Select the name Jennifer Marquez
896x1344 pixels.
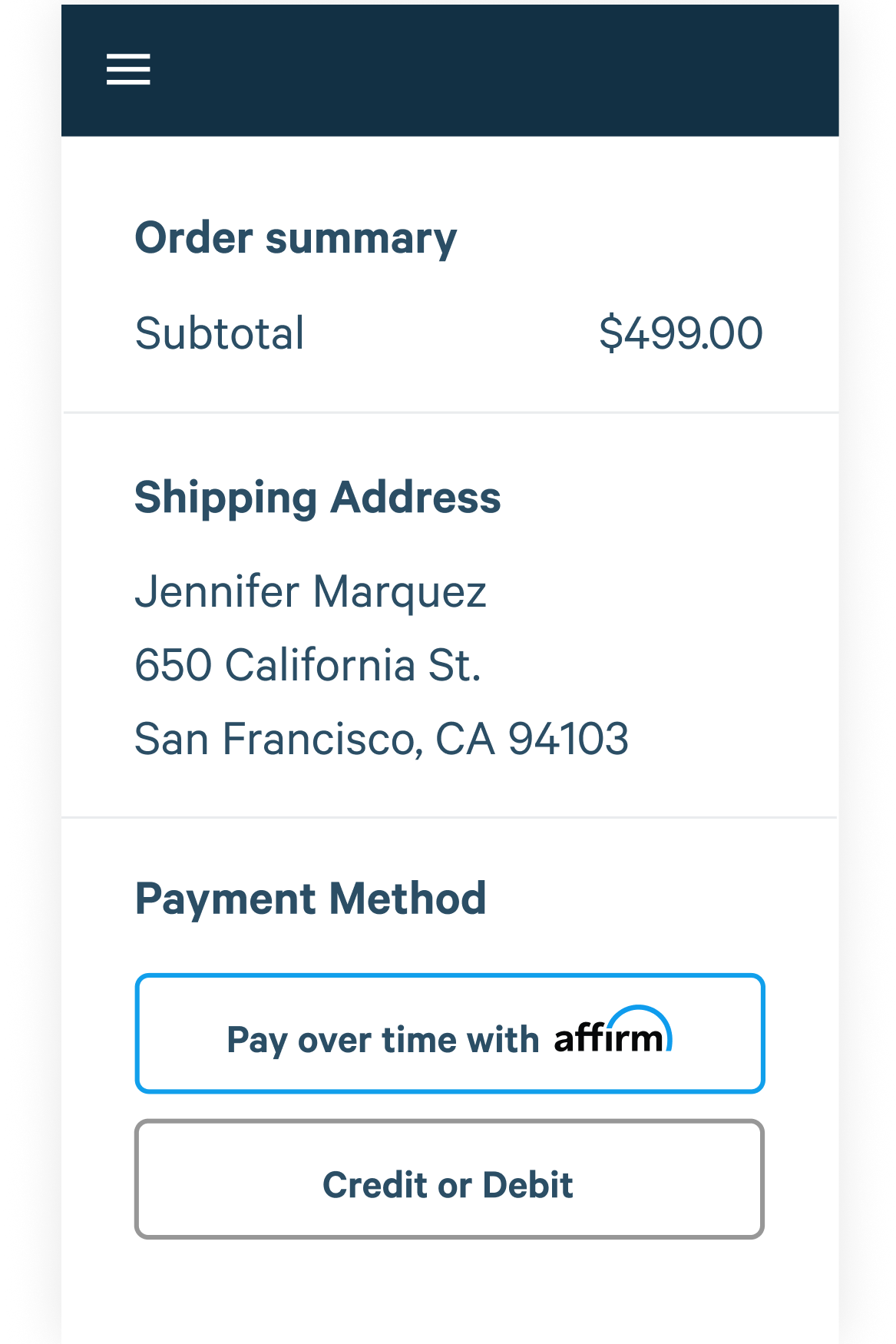pos(311,592)
